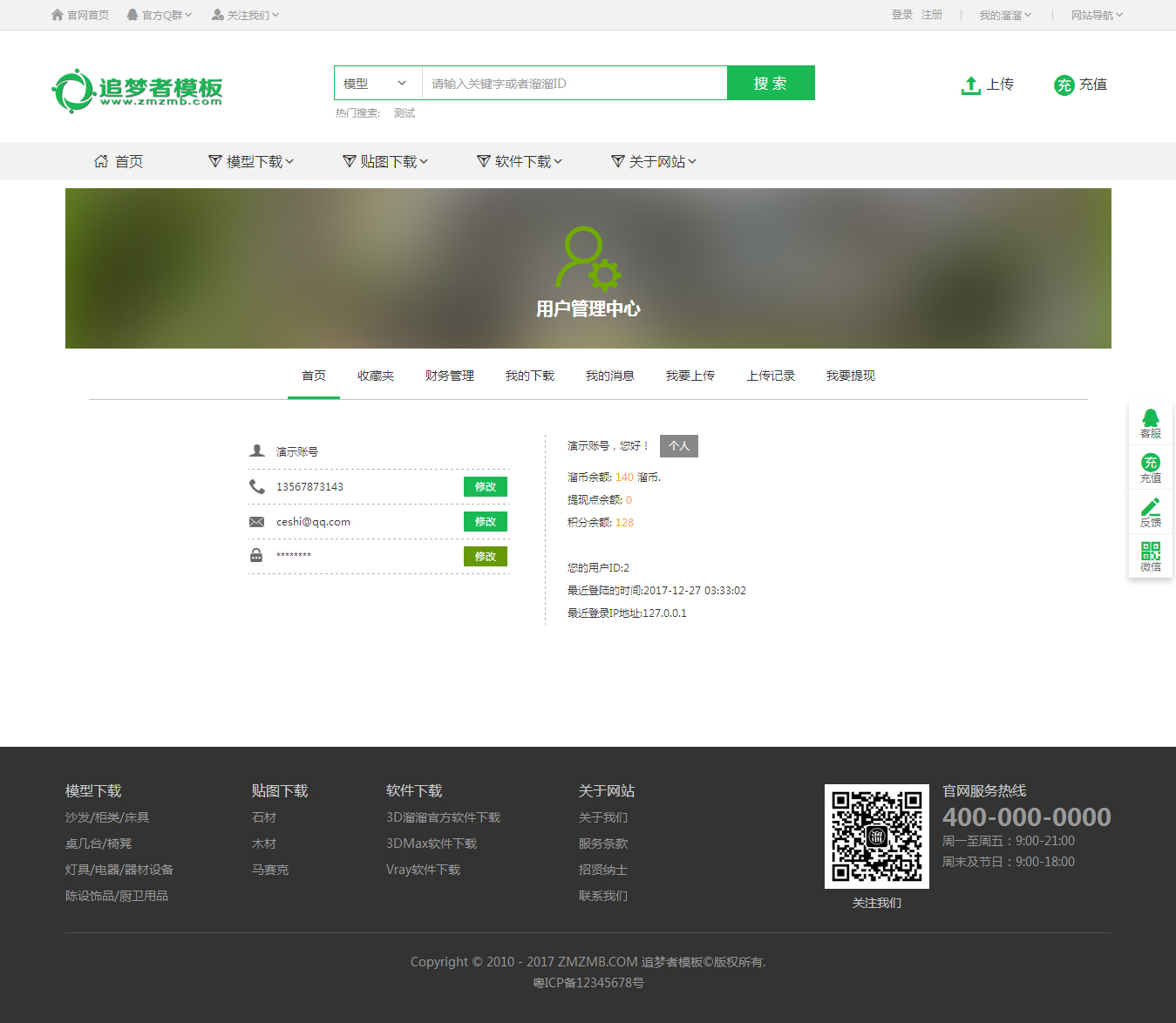
Task: Show the 微信 QR code sidebar icon
Action: coord(1150,556)
